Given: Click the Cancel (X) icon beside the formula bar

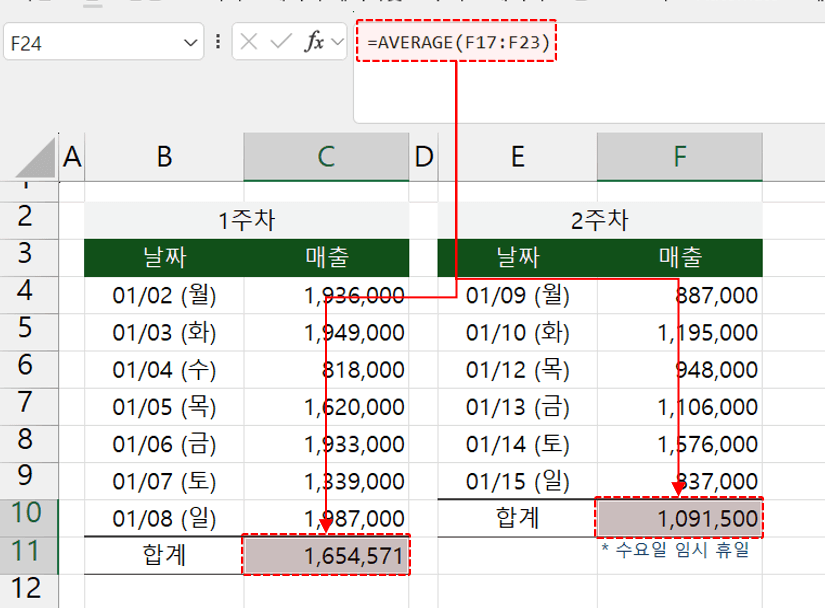Looking at the screenshot, I should tap(250, 42).
